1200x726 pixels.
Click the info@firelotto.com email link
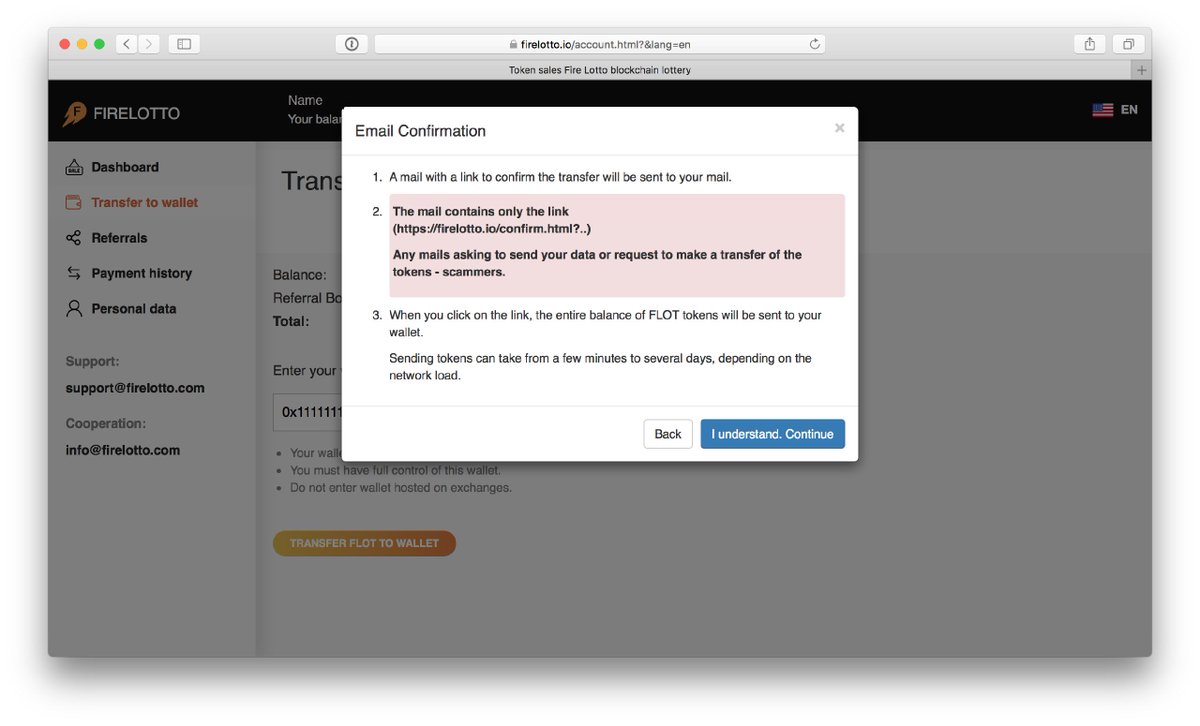tap(123, 450)
